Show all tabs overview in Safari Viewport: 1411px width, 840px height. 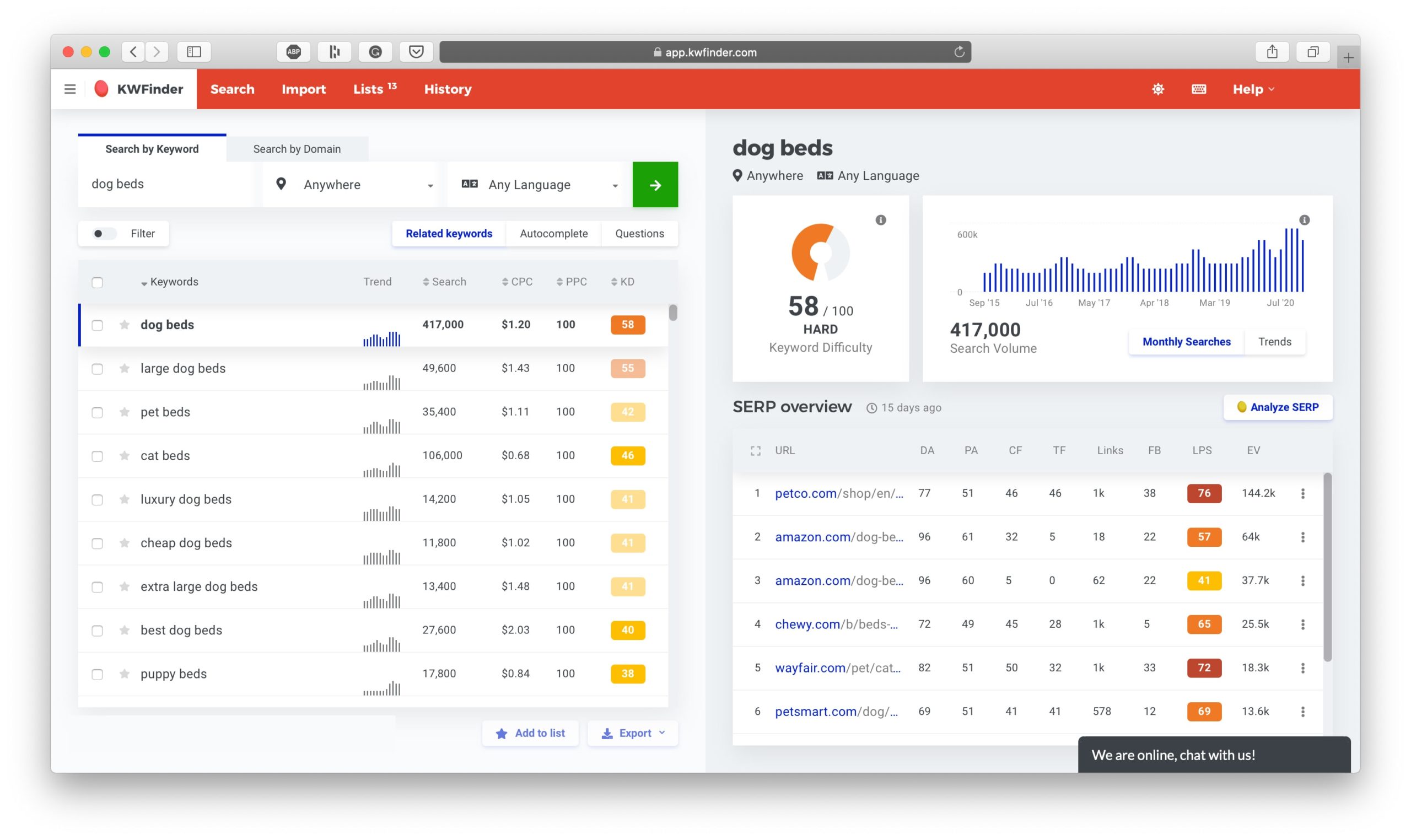(1312, 52)
